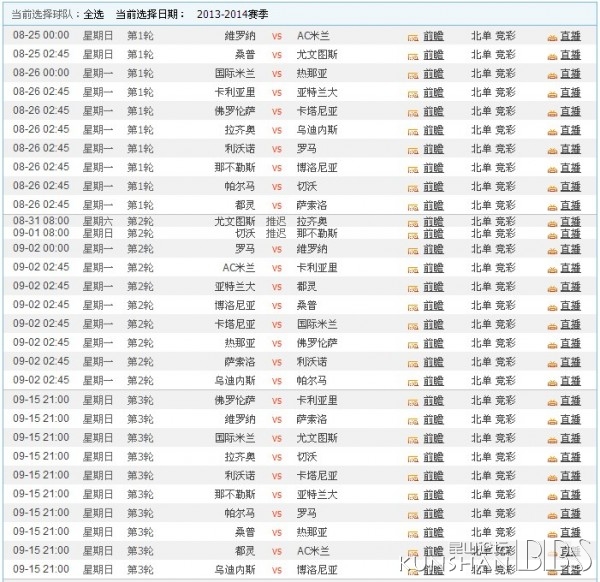Click 2013-2014赛季 season text
This screenshot has height=582, width=600.
click(x=232, y=15)
